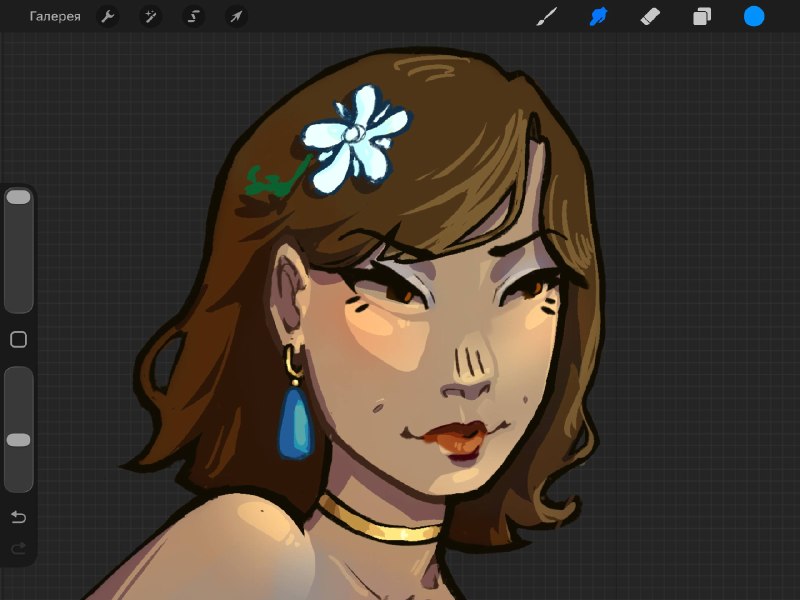The image size is (800, 600).
Task: Select the Smudge finger tool
Action: coord(598,16)
